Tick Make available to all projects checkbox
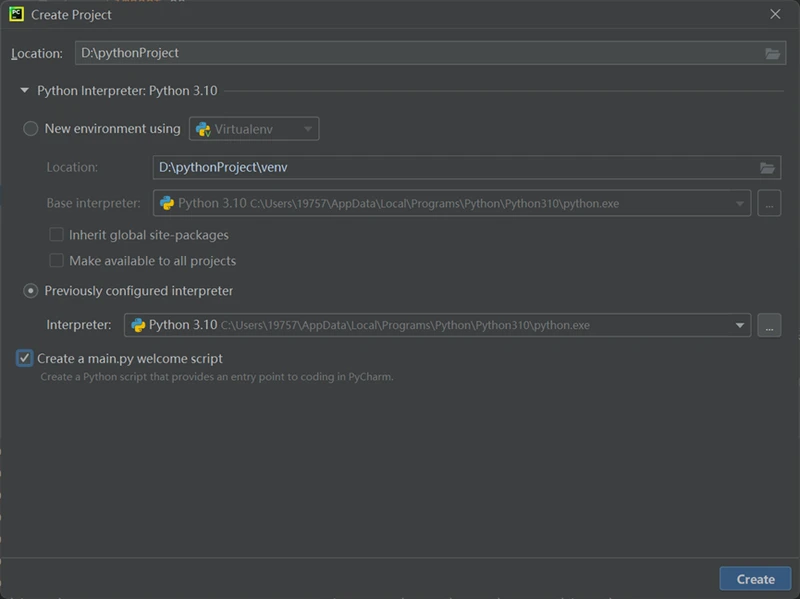 pos(56,261)
